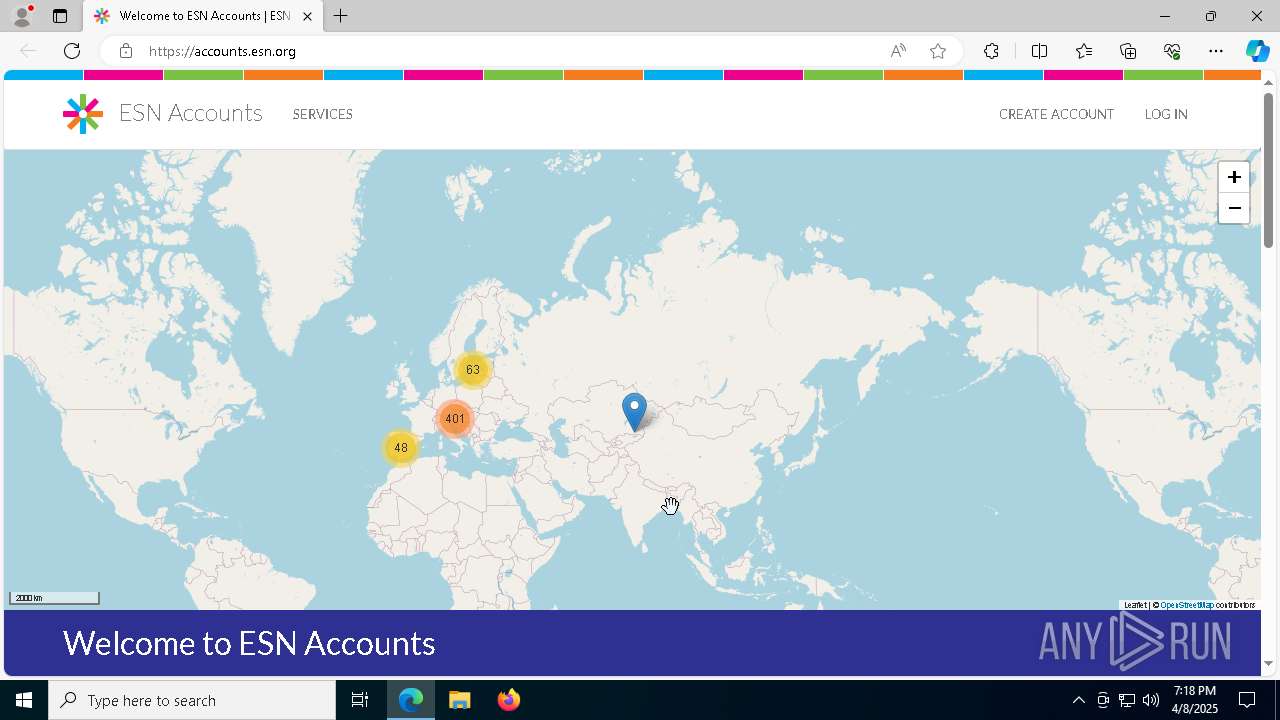This screenshot has height=720, width=1280.
Task: Open the Leaflet attribution link
Action: [x=1135, y=605]
